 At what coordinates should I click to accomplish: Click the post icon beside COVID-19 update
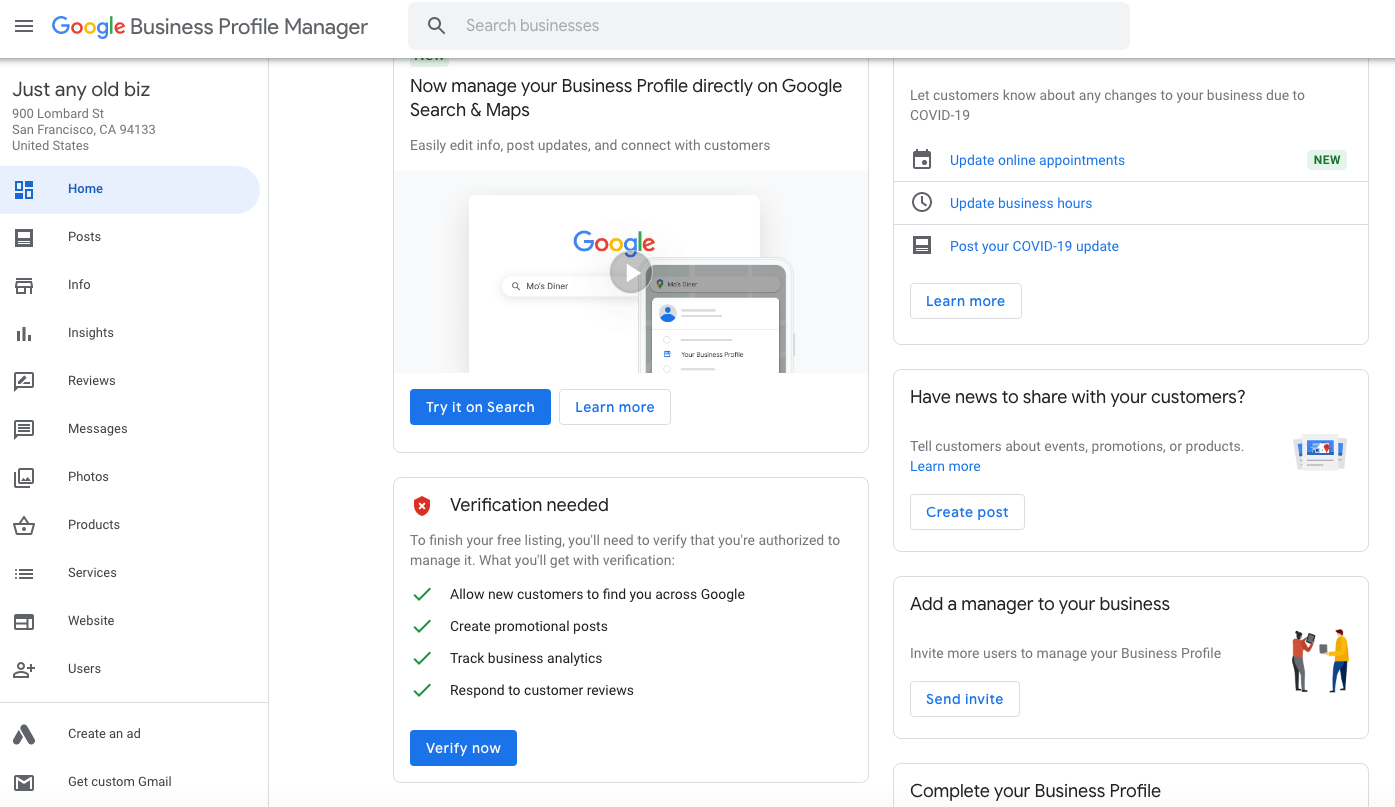pyautogui.click(x=922, y=245)
